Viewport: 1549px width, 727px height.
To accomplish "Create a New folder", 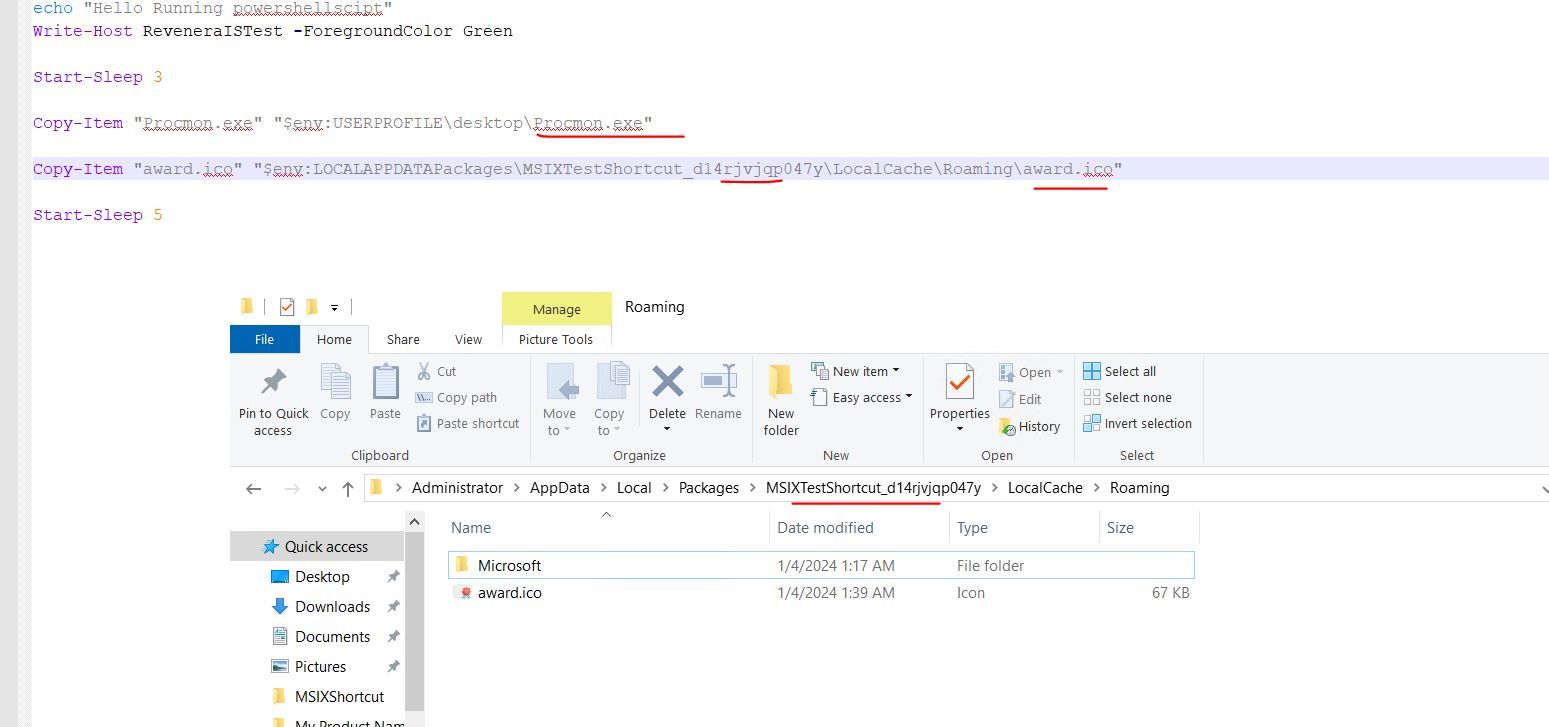I will pos(780,398).
